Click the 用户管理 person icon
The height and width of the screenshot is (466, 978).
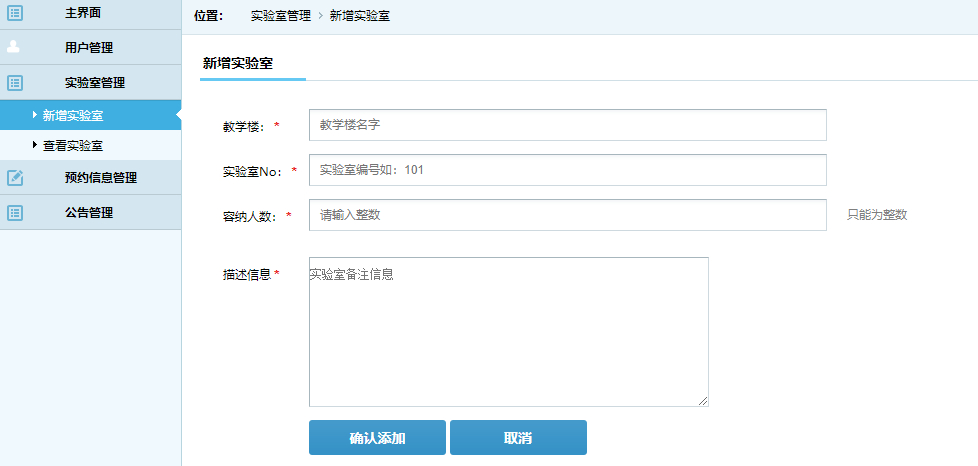point(13,47)
